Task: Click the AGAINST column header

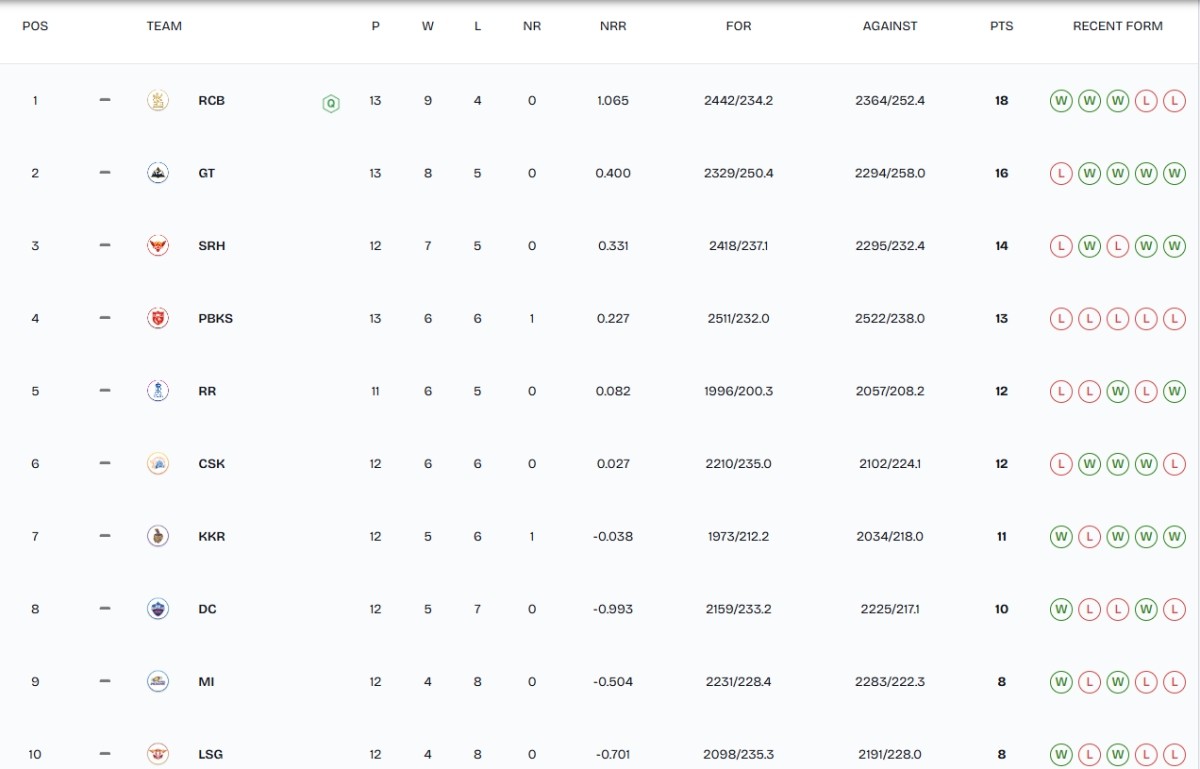Action: [x=890, y=26]
